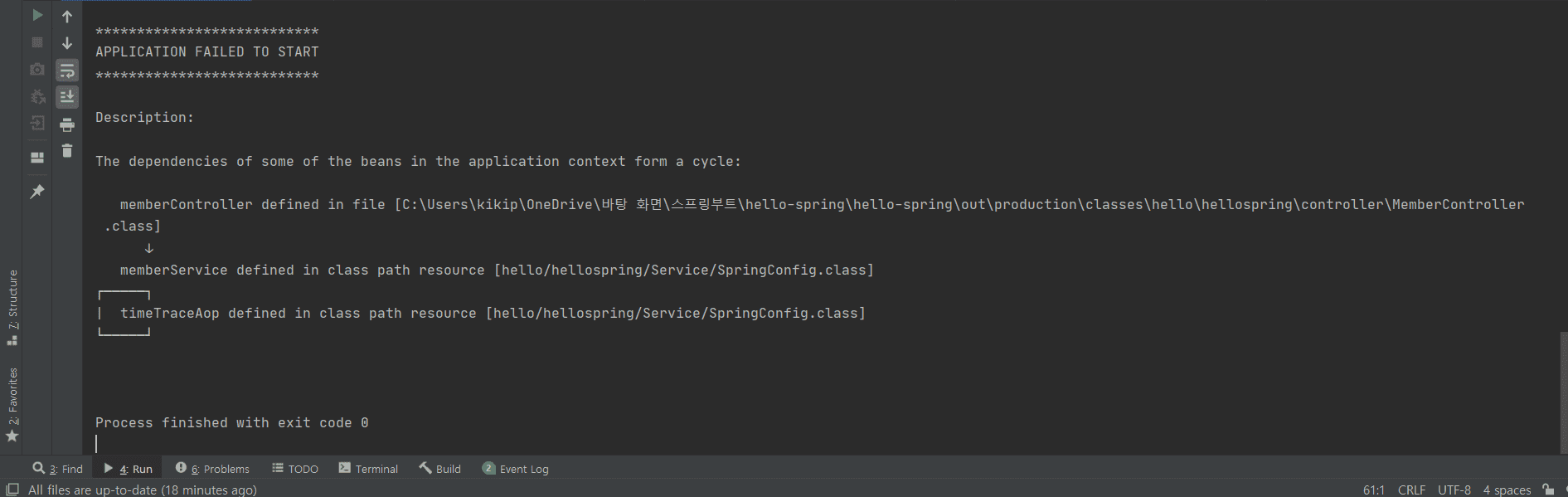Clear console with the trash icon
The width and height of the screenshot is (1568, 497).
pyautogui.click(x=67, y=151)
